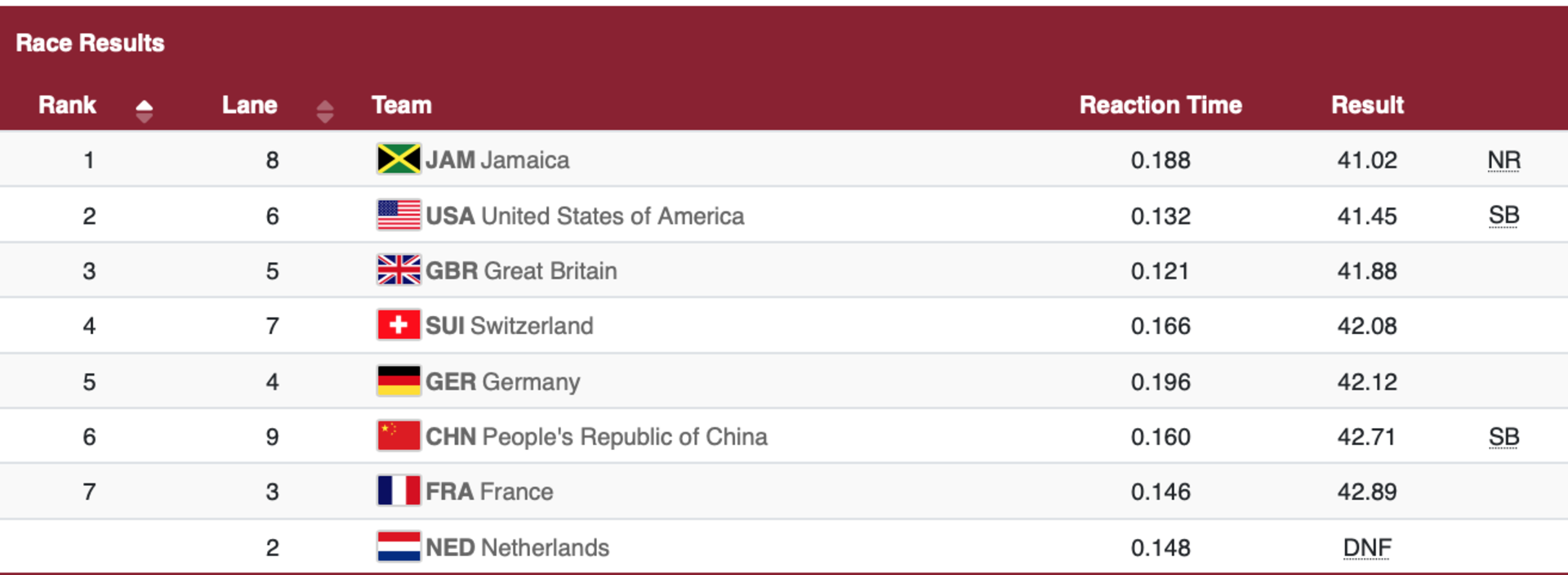Click the United States flag icon
Image resolution: width=1568 pixels, height=575 pixels.
click(399, 215)
